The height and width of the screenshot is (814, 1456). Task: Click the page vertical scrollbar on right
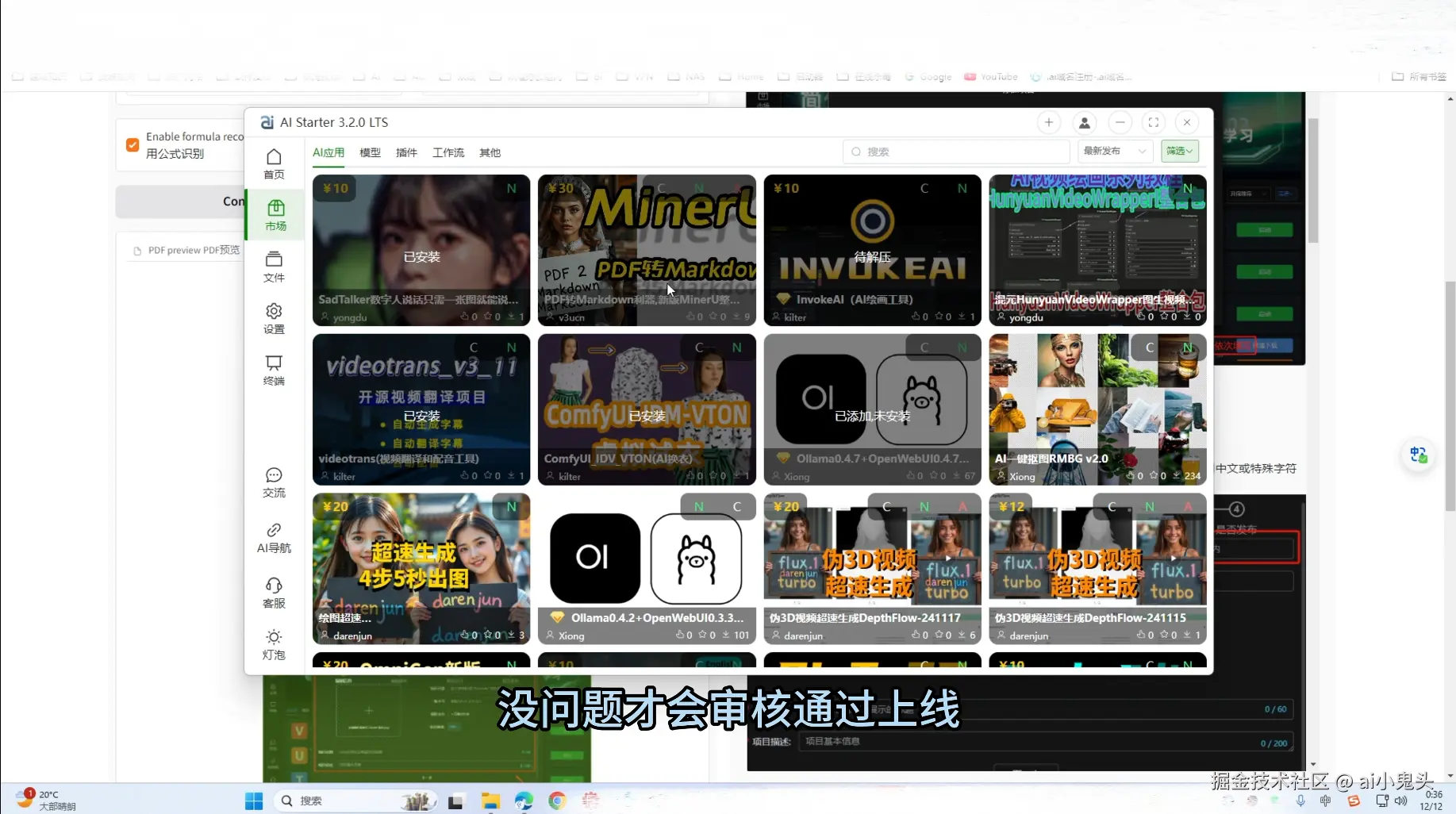coord(1450,397)
